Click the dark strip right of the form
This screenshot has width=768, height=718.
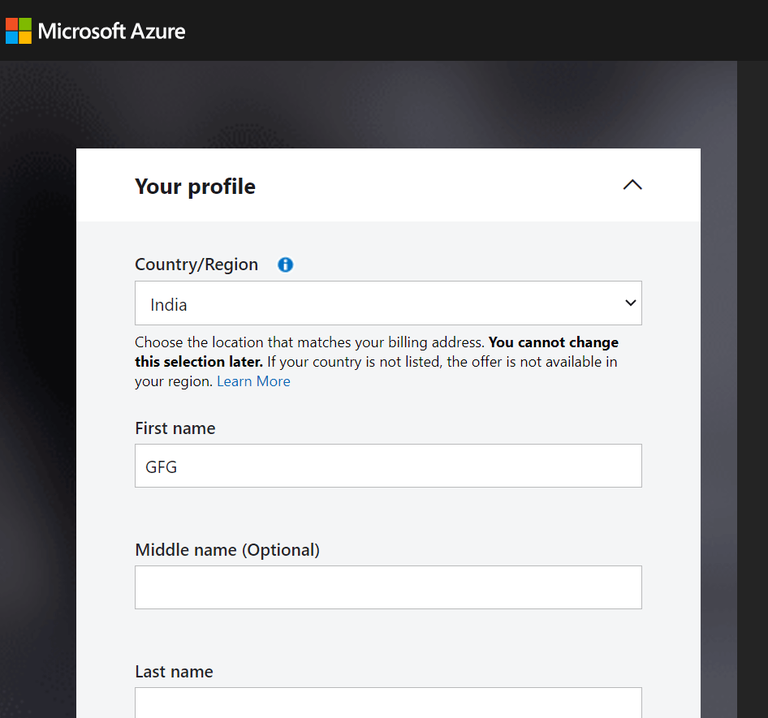752,400
